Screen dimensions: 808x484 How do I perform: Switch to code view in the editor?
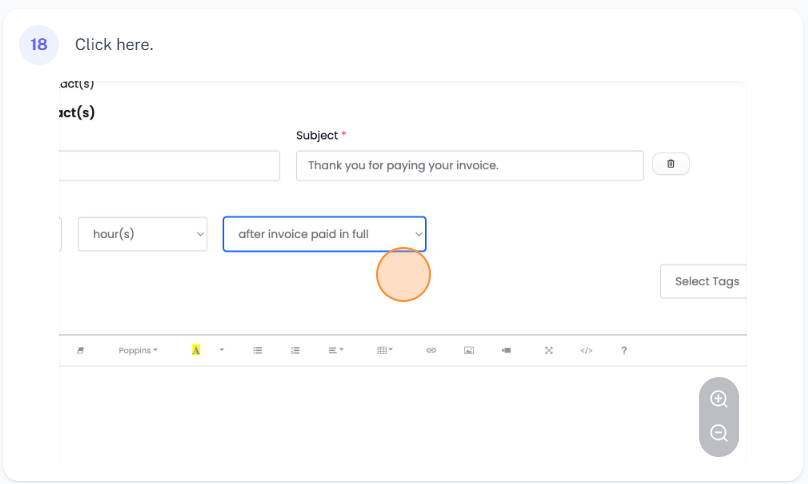click(x=587, y=351)
